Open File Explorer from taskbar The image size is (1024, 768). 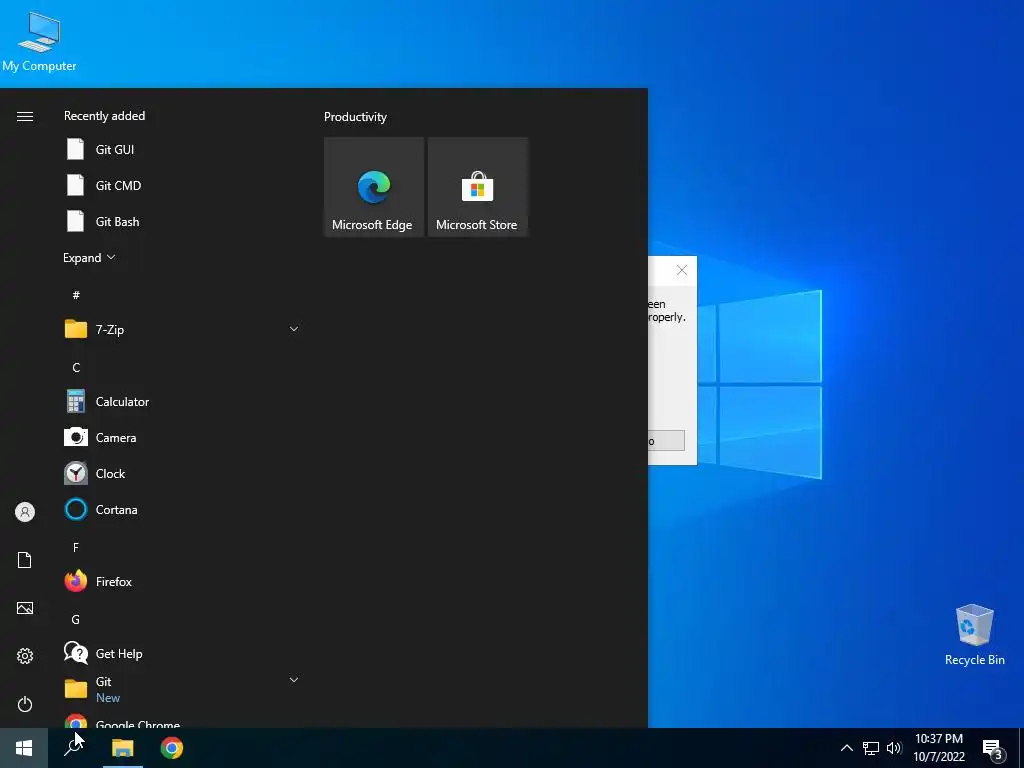click(x=123, y=748)
